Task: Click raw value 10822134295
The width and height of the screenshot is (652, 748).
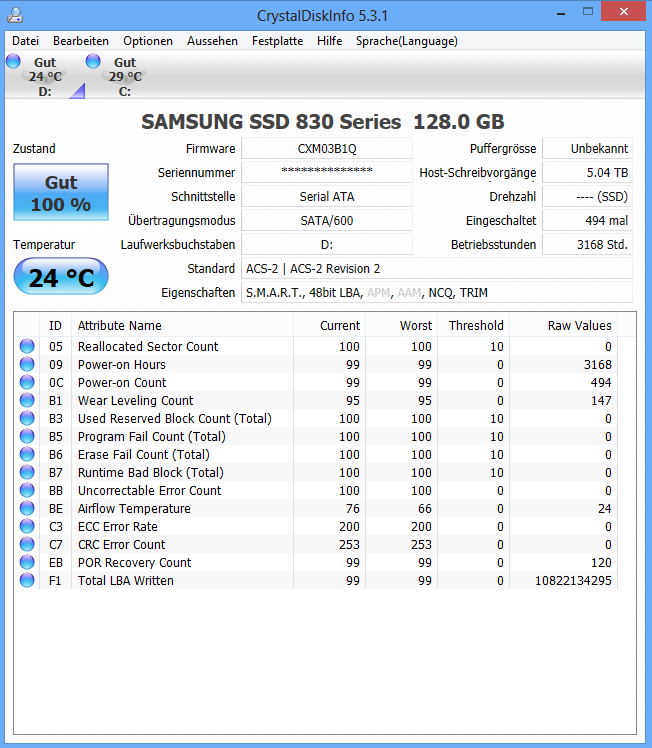Action: pos(573,581)
